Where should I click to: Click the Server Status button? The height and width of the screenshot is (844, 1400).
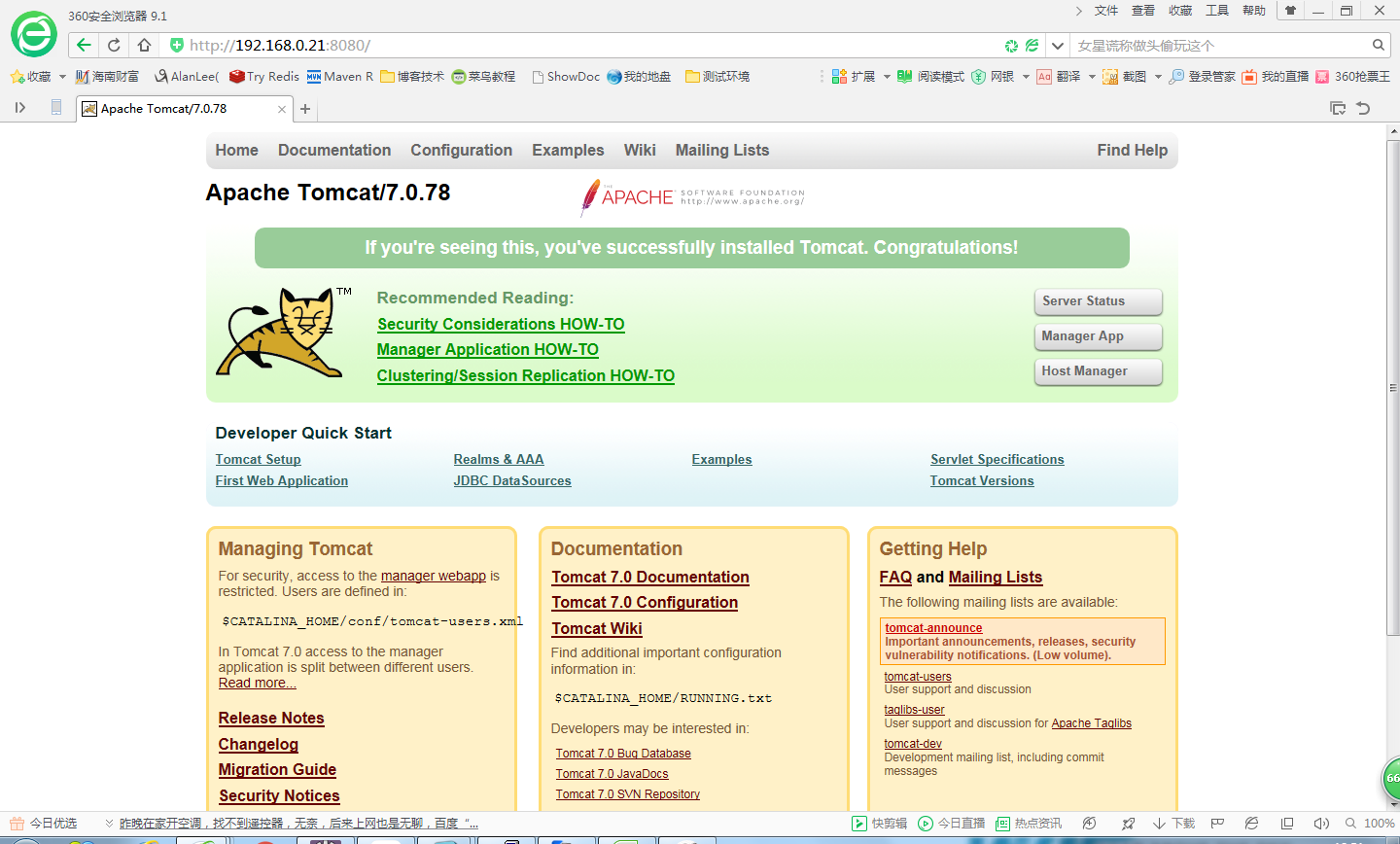pyautogui.click(x=1098, y=301)
